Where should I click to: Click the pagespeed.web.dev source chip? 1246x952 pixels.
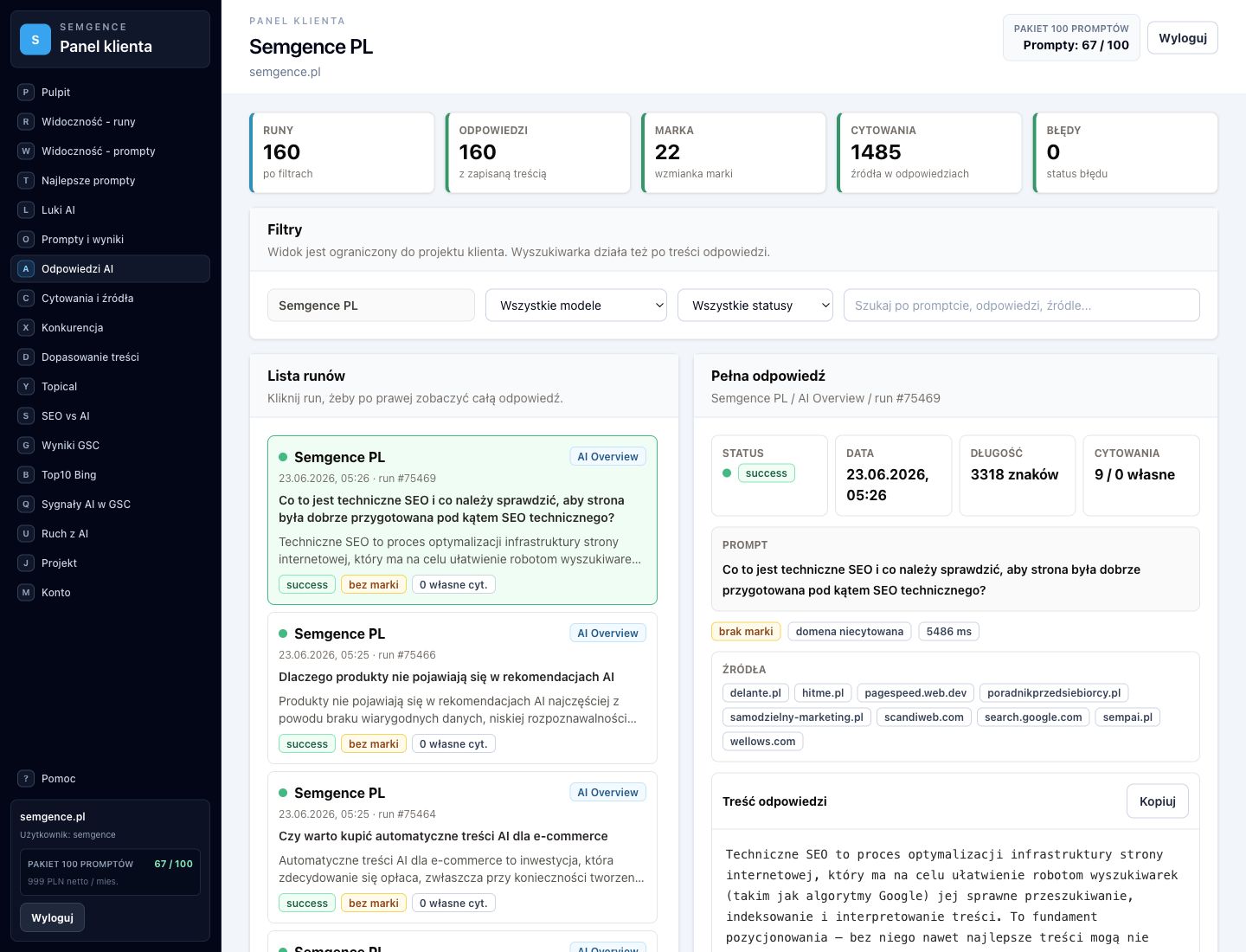pyautogui.click(x=915, y=693)
